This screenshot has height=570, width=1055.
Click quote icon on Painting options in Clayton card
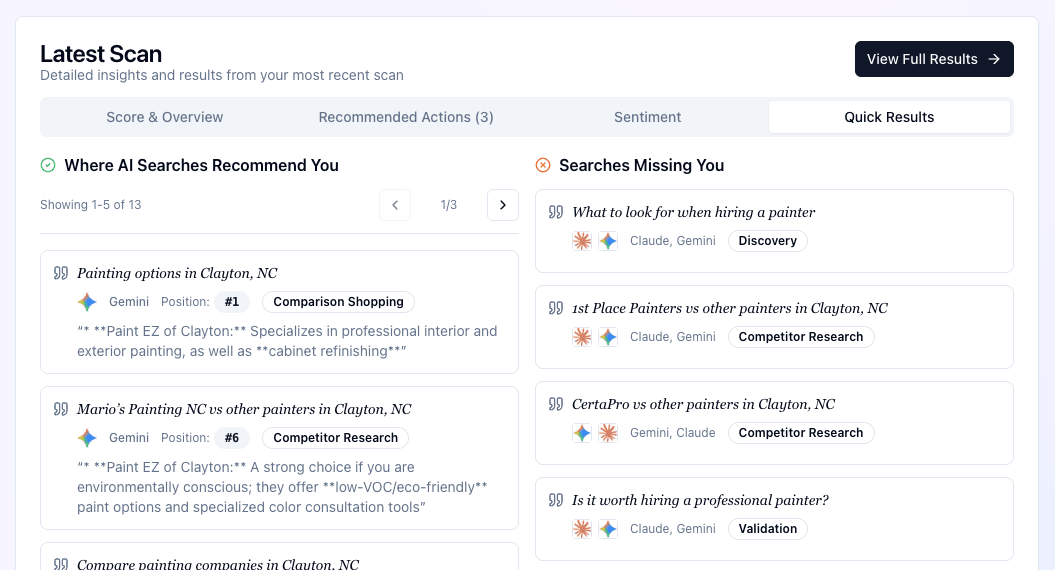coord(61,273)
